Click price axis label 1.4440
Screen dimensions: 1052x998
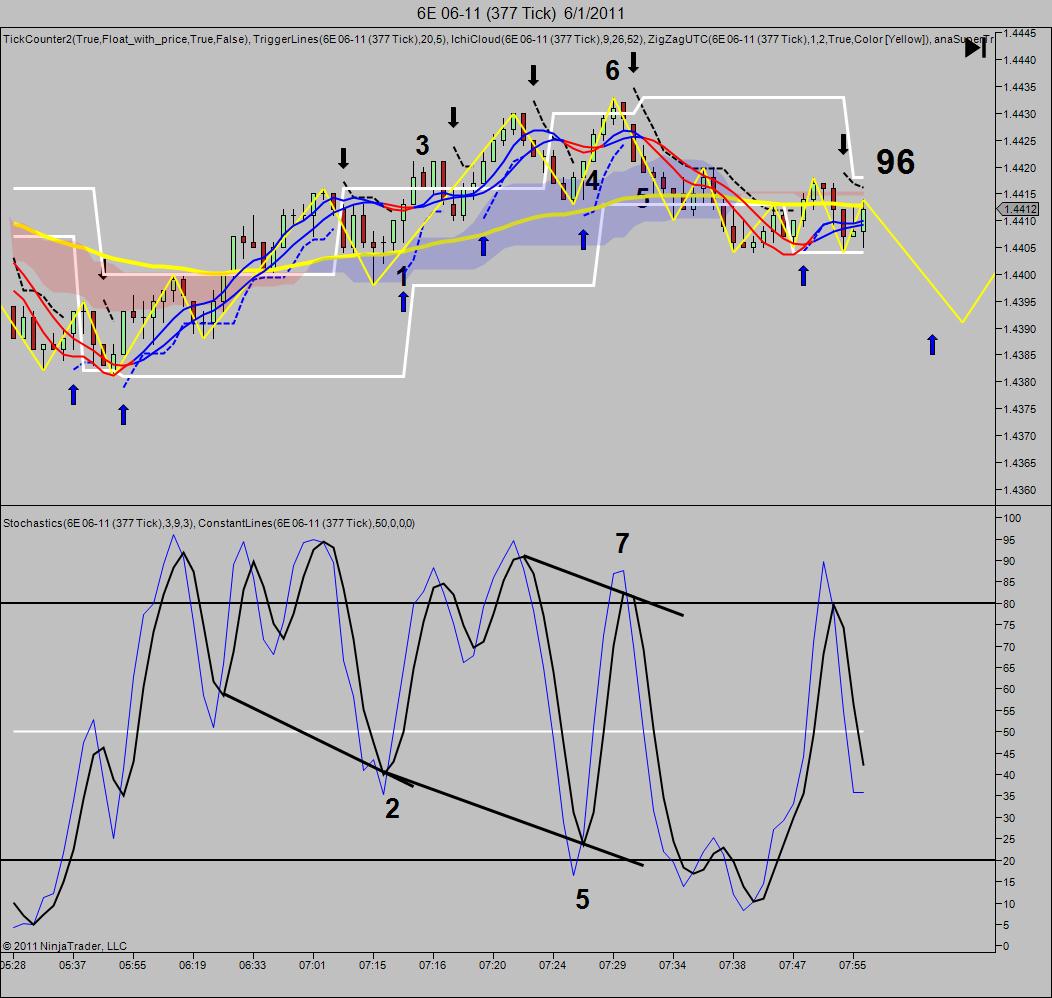click(1020, 60)
